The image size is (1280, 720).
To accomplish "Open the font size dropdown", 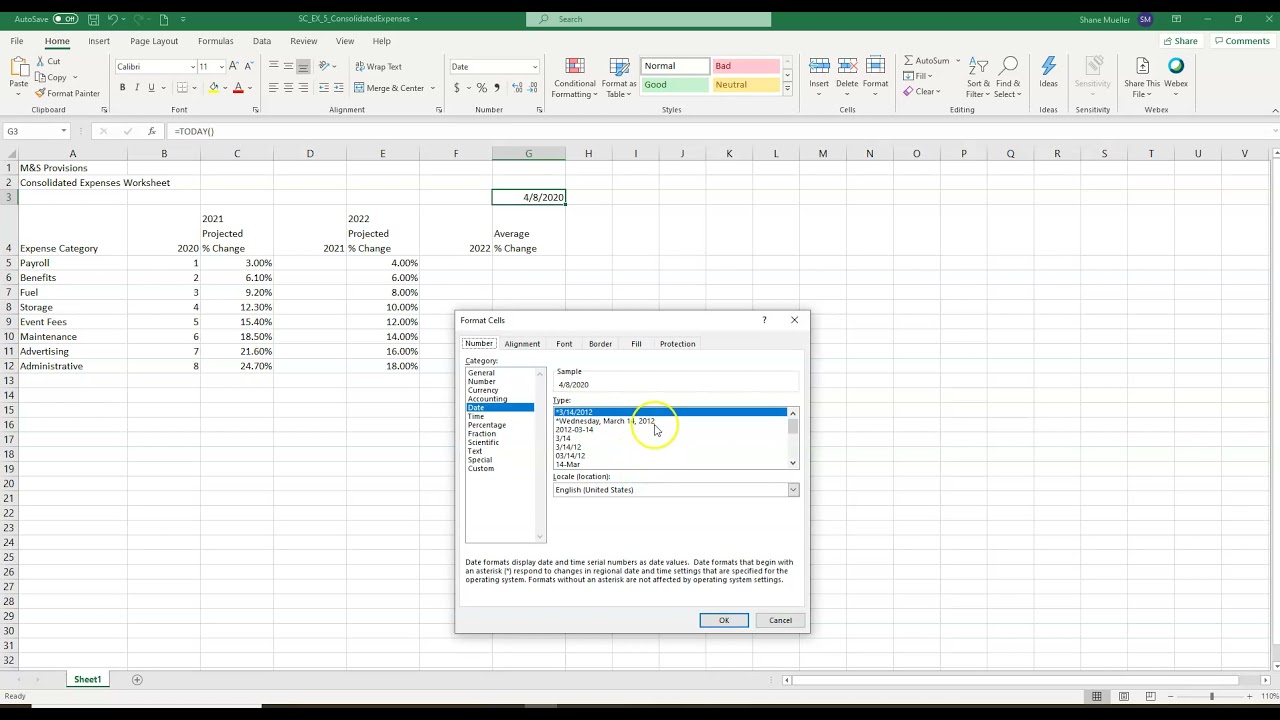I will (x=221, y=67).
